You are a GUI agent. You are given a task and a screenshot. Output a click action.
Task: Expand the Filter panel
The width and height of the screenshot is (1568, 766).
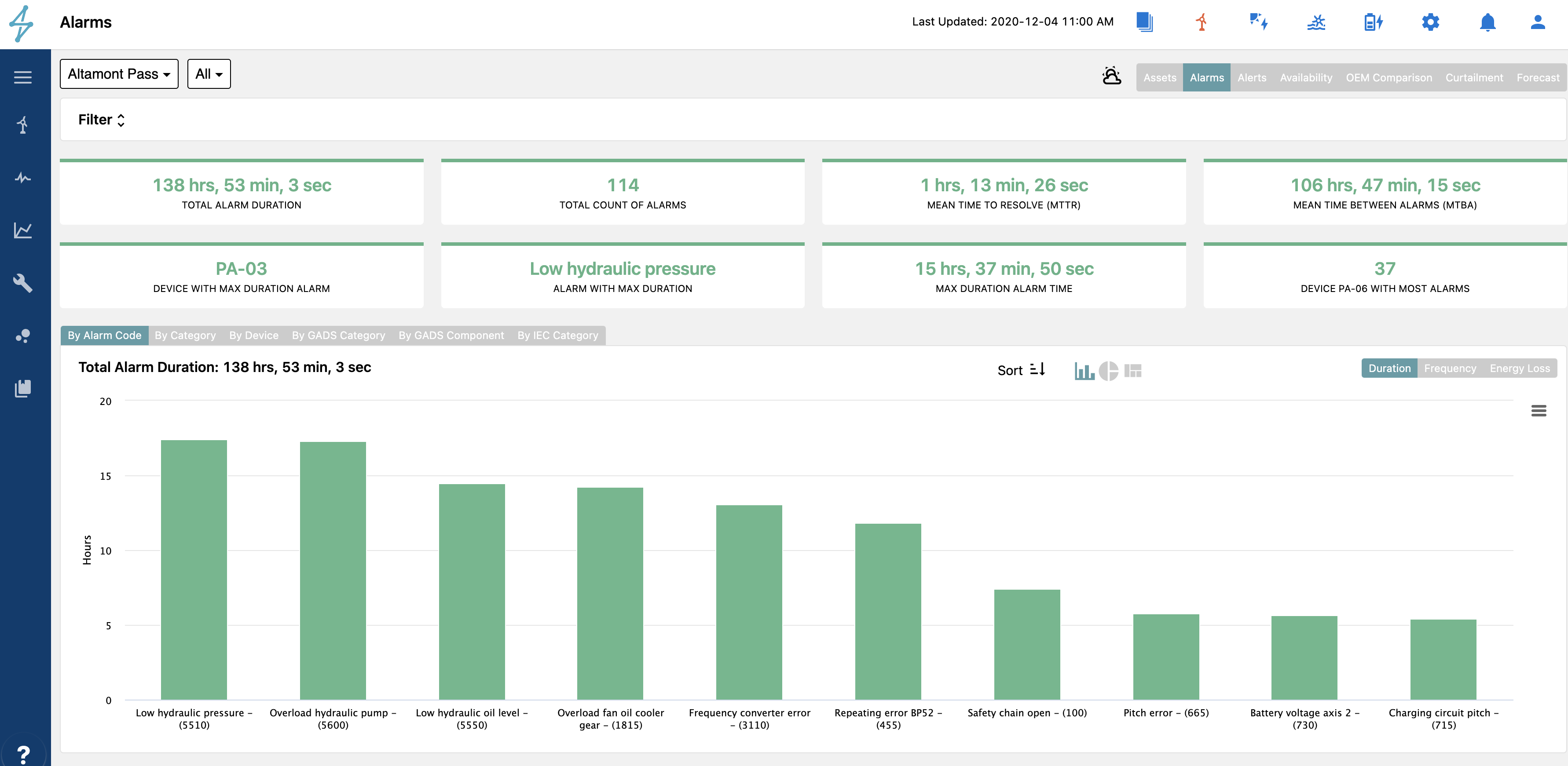[102, 120]
